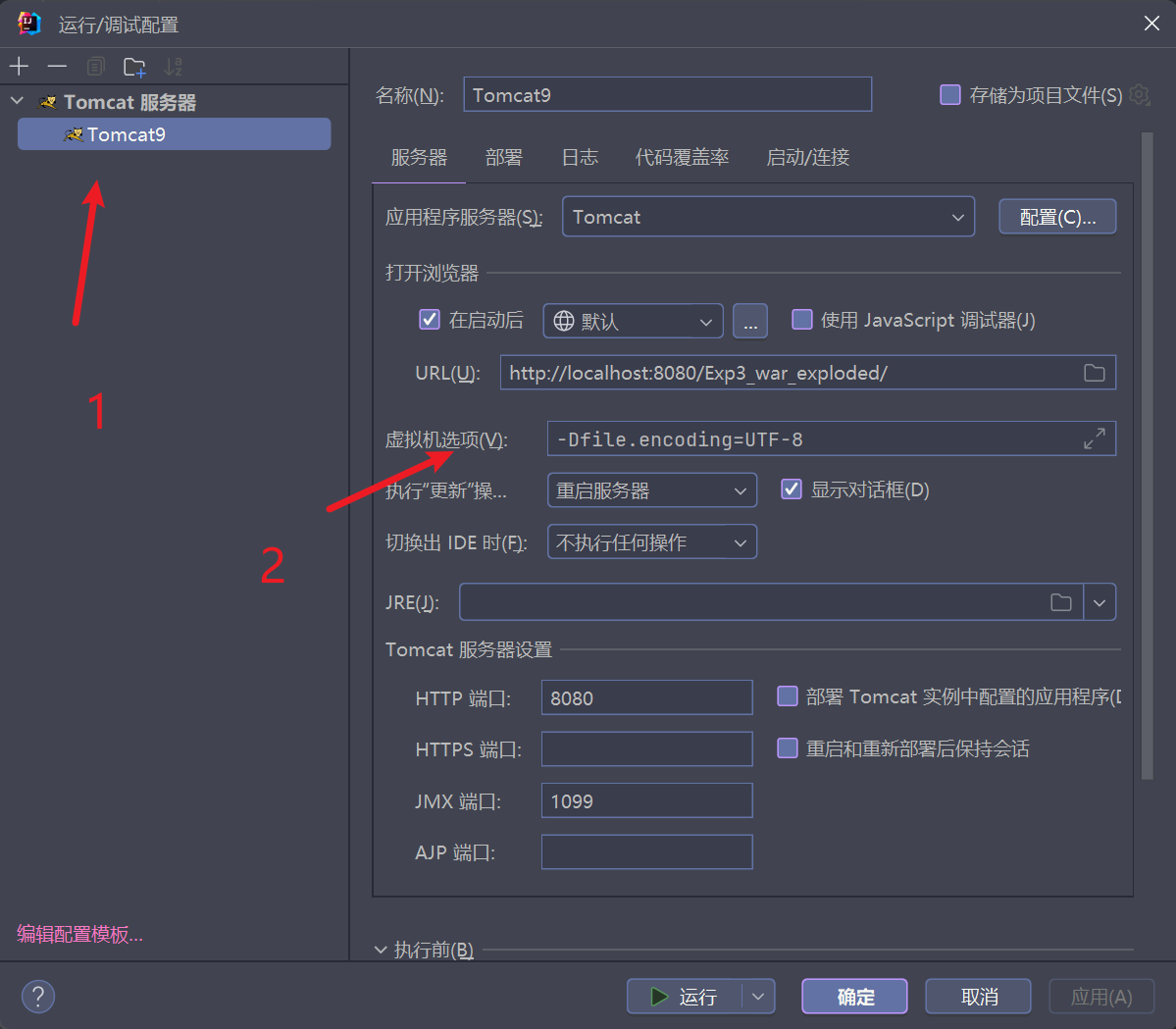Browse URL using the folder icon
Screen dimensions: 1176x1029
coord(1095,373)
